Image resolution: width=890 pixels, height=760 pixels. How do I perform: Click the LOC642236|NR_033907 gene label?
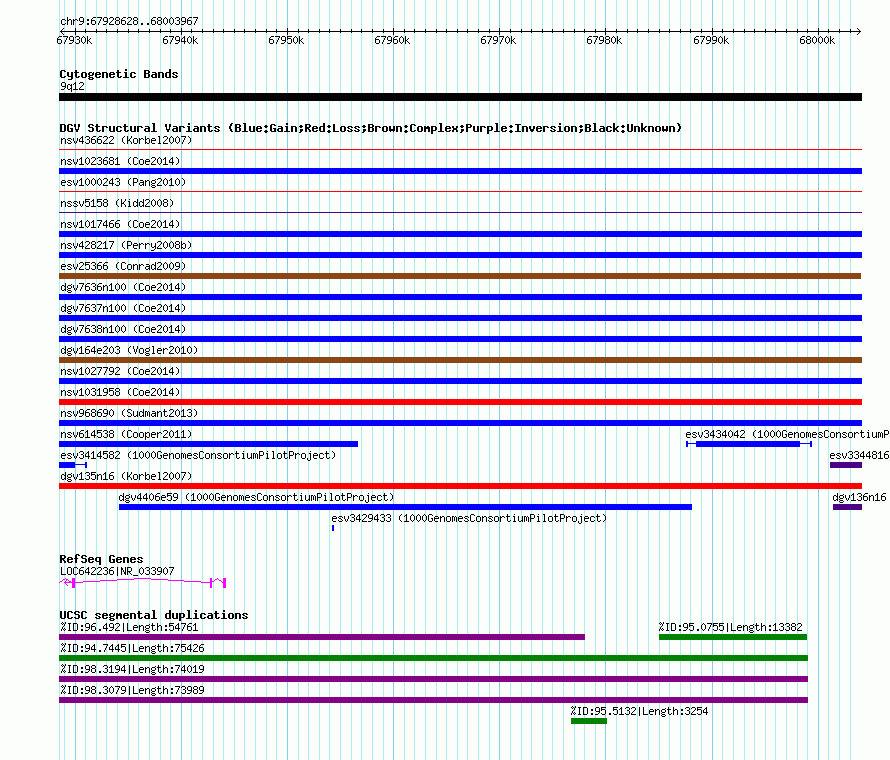coord(117,571)
